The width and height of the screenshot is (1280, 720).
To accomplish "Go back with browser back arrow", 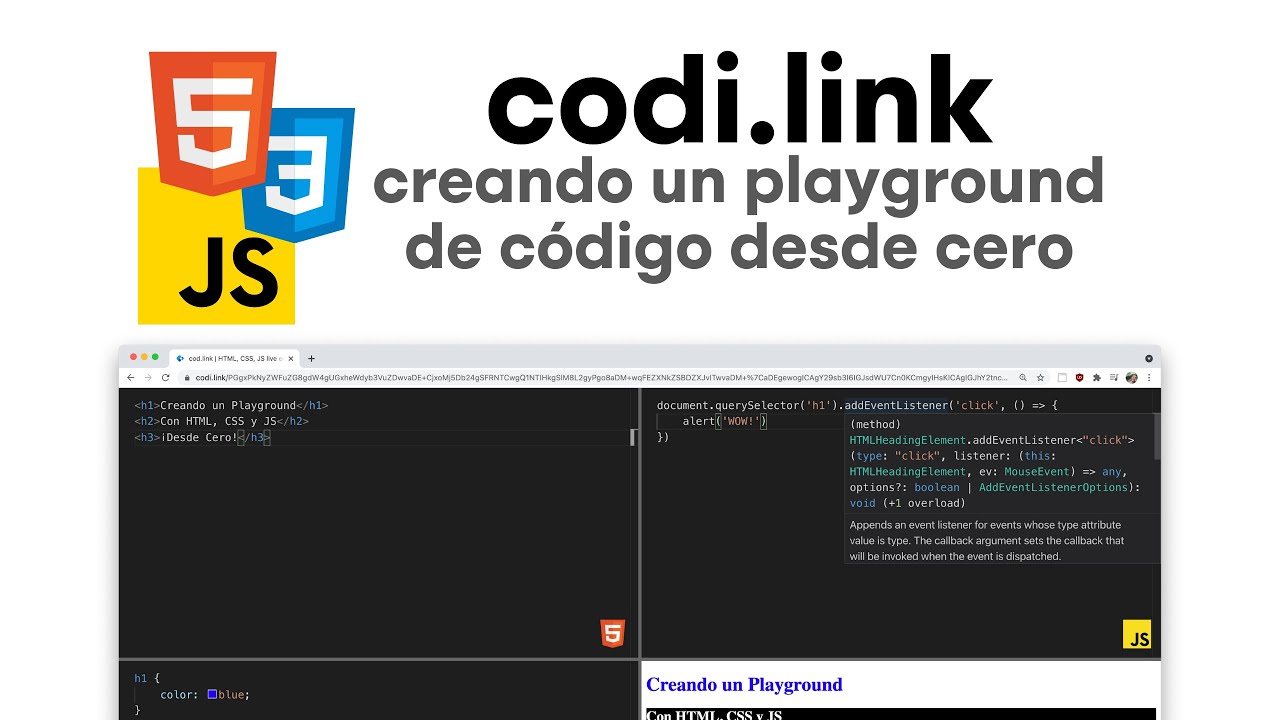I will coord(131,378).
